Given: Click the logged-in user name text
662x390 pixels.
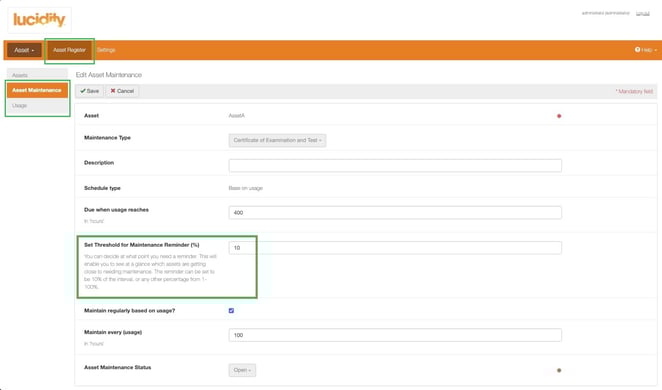Looking at the screenshot, I should [x=605, y=14].
